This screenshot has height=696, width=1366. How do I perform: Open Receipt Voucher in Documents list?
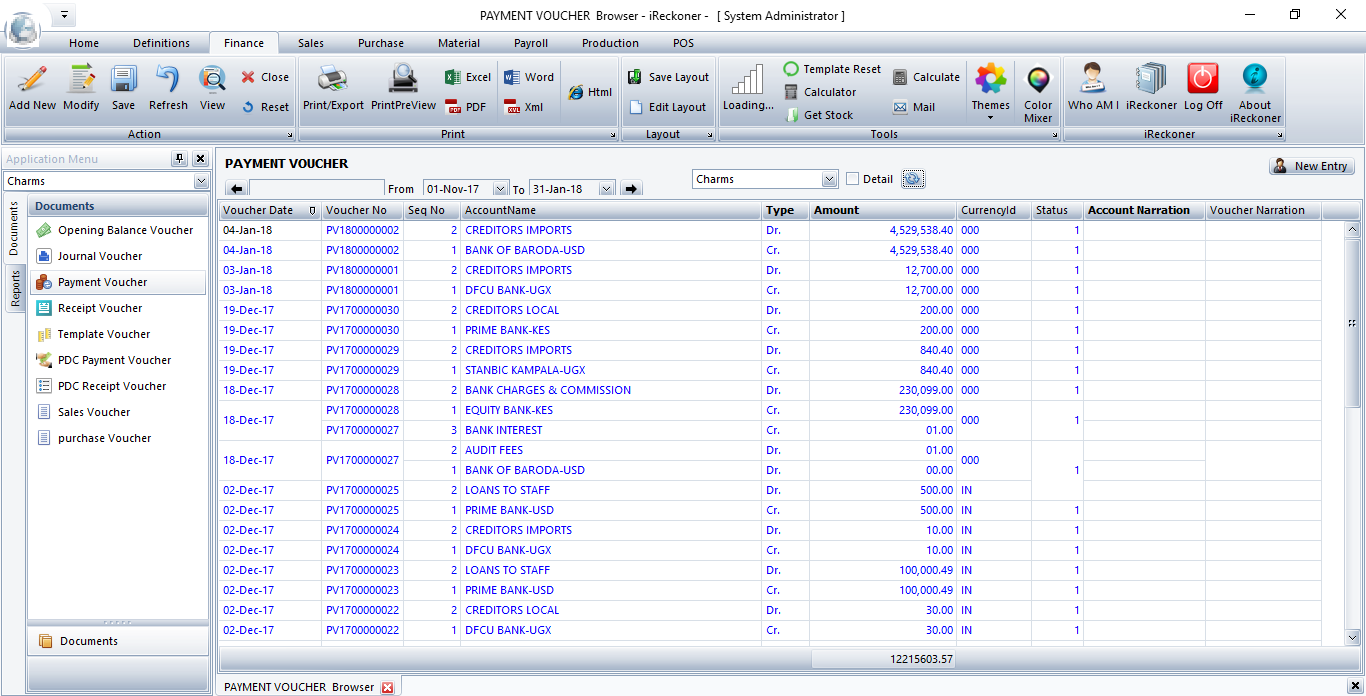(x=100, y=308)
